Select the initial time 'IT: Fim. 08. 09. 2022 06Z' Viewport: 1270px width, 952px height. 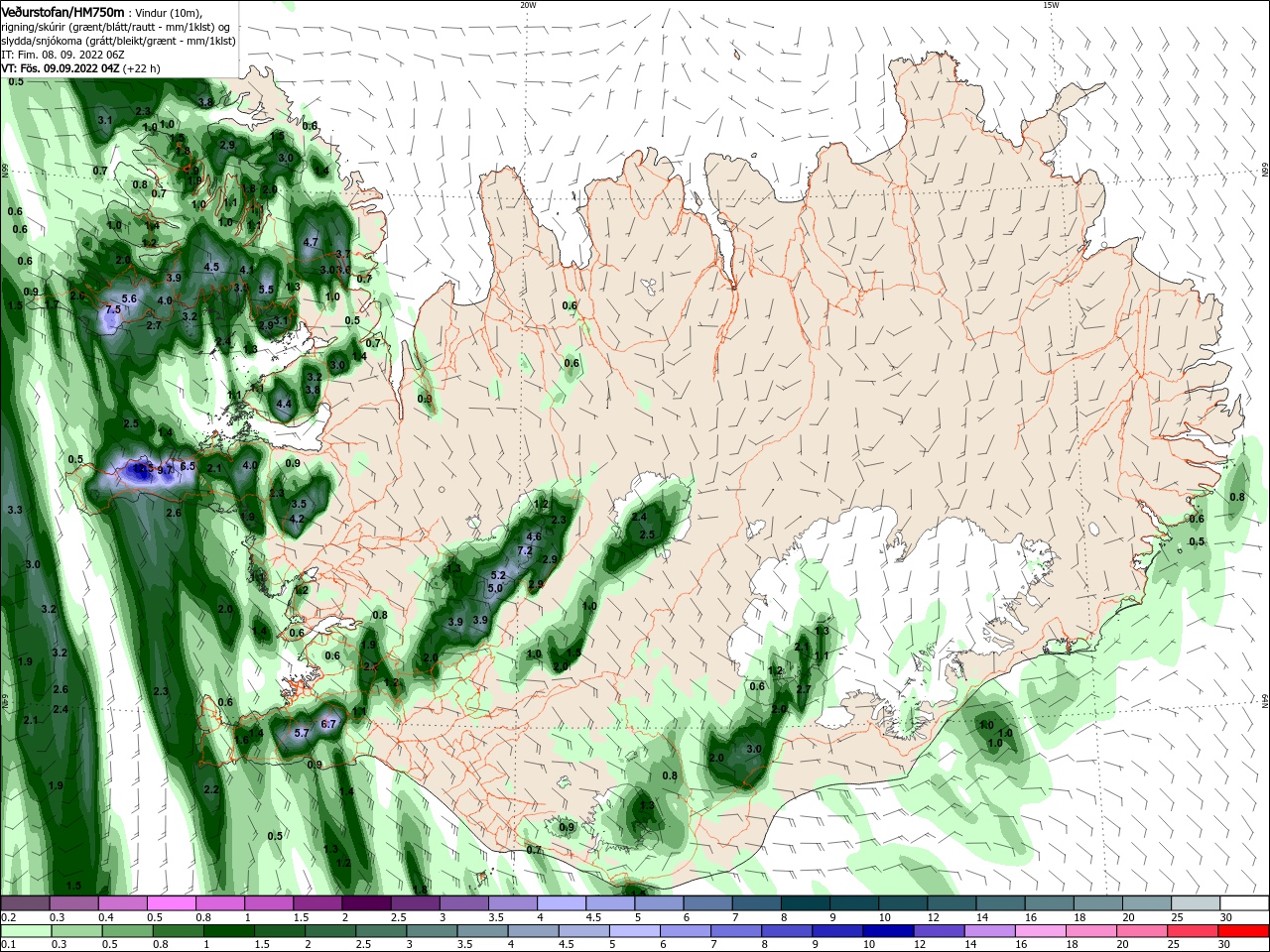point(63,55)
